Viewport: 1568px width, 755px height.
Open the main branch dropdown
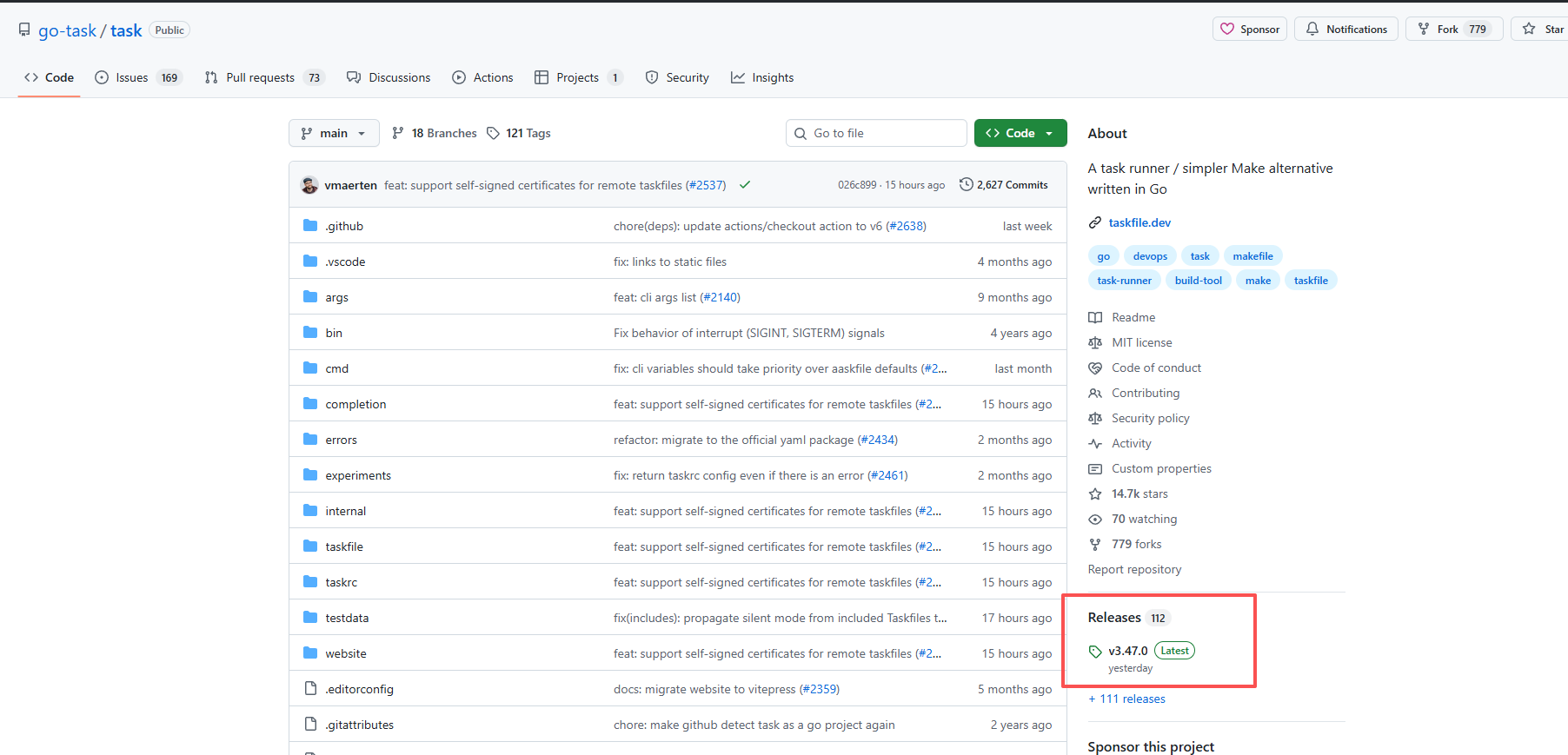pyautogui.click(x=334, y=133)
